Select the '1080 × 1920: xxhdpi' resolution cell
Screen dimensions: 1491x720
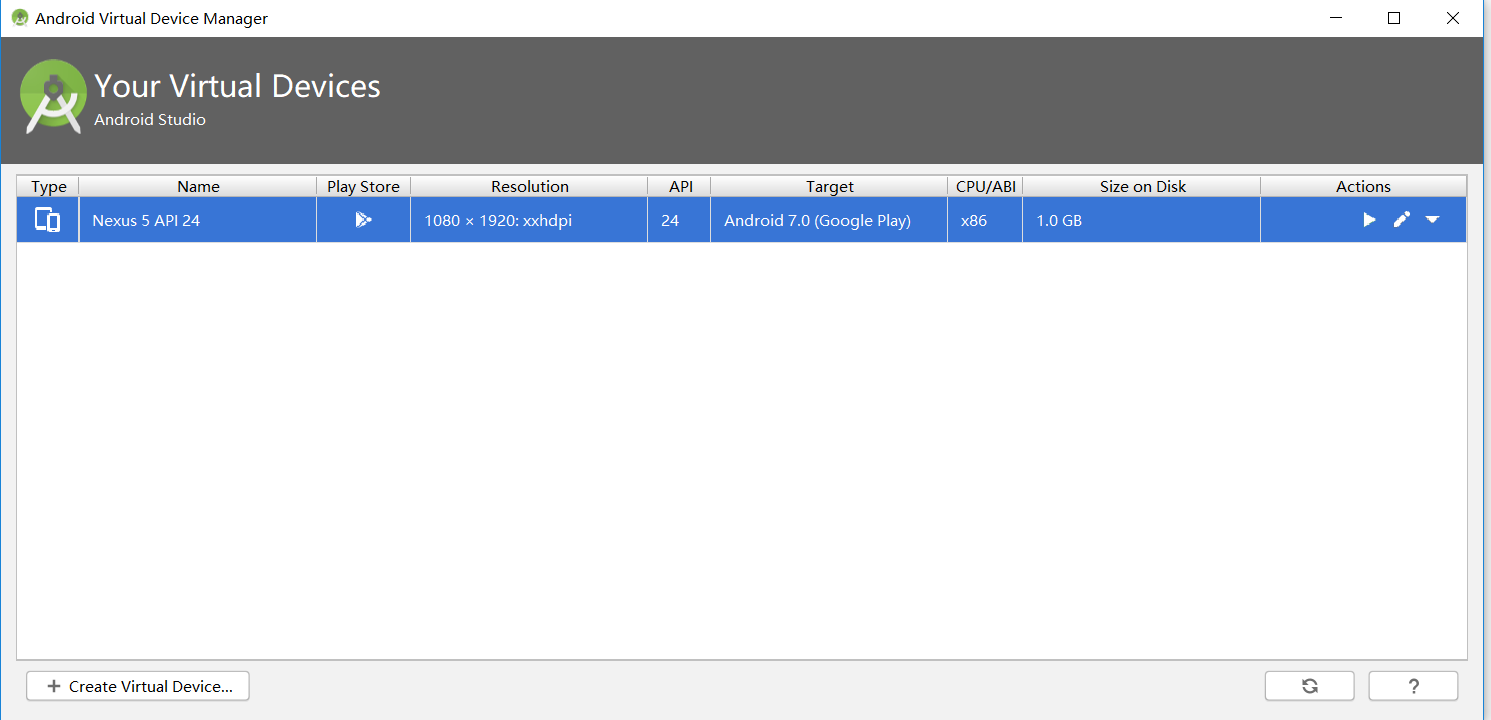click(529, 220)
